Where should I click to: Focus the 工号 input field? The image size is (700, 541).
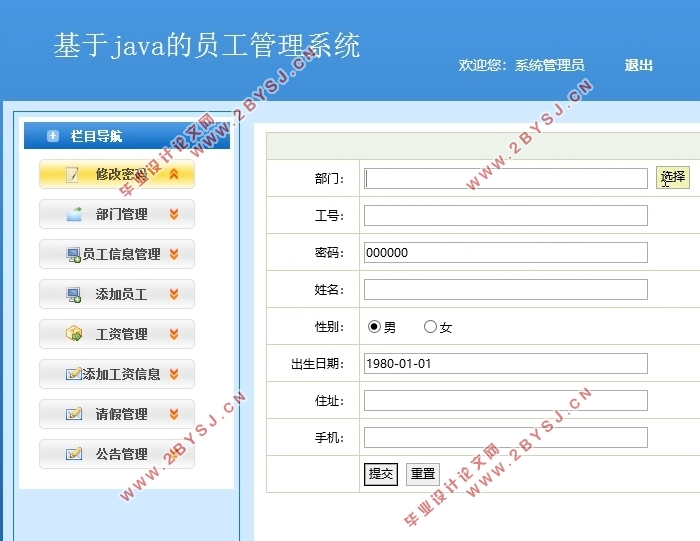(506, 216)
